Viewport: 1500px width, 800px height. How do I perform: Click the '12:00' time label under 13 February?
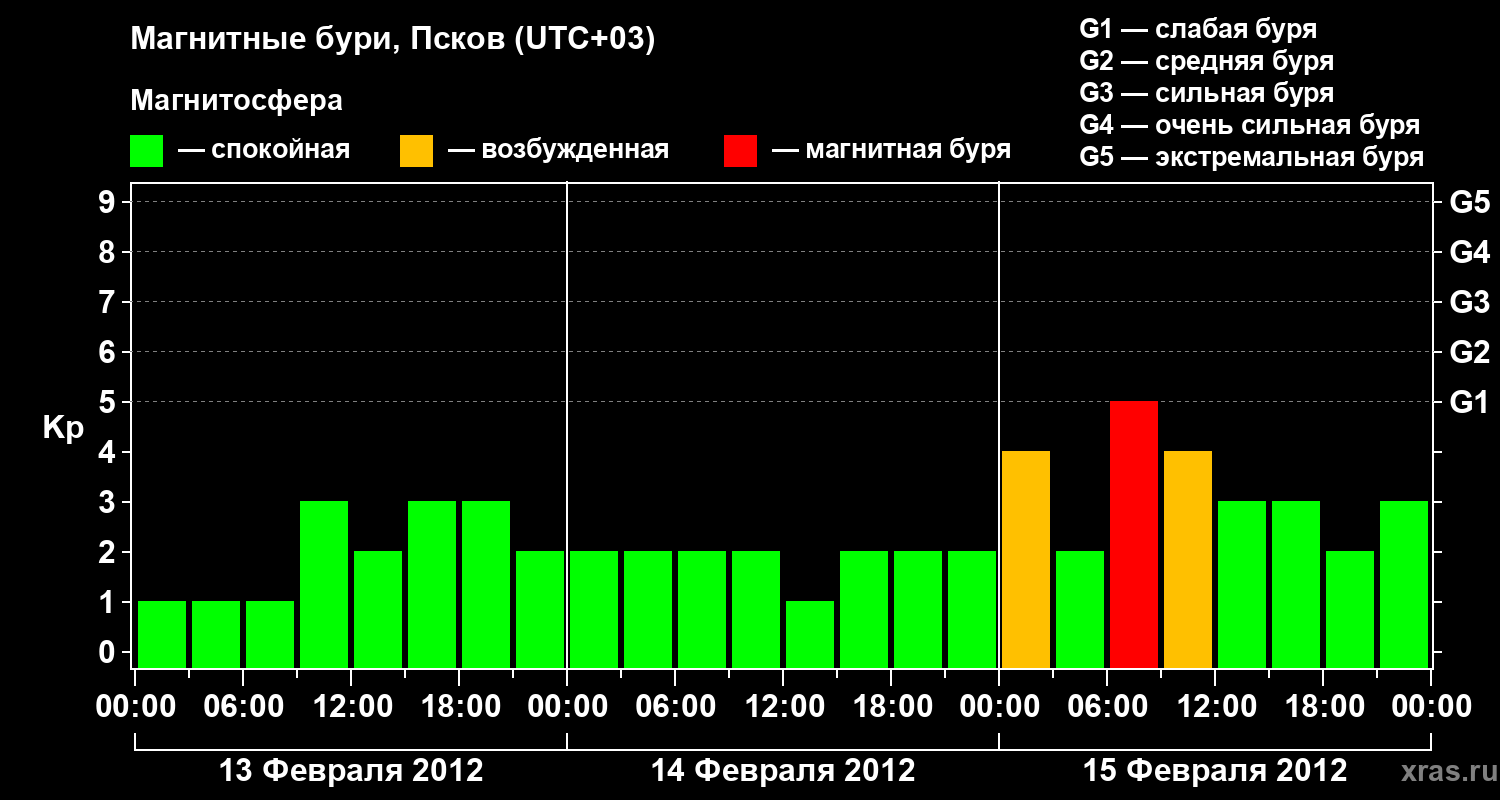click(351, 707)
